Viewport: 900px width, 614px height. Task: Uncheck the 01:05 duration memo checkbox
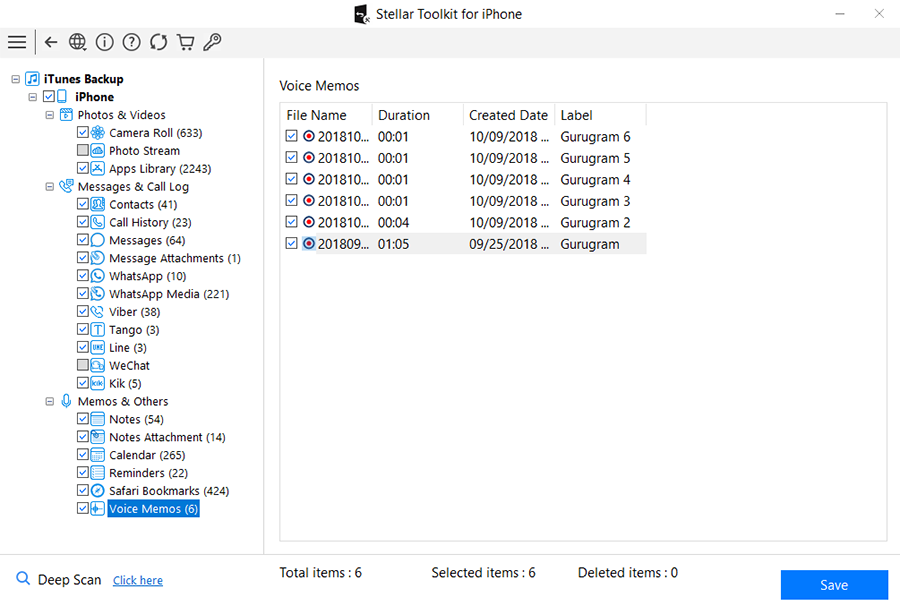[292, 243]
